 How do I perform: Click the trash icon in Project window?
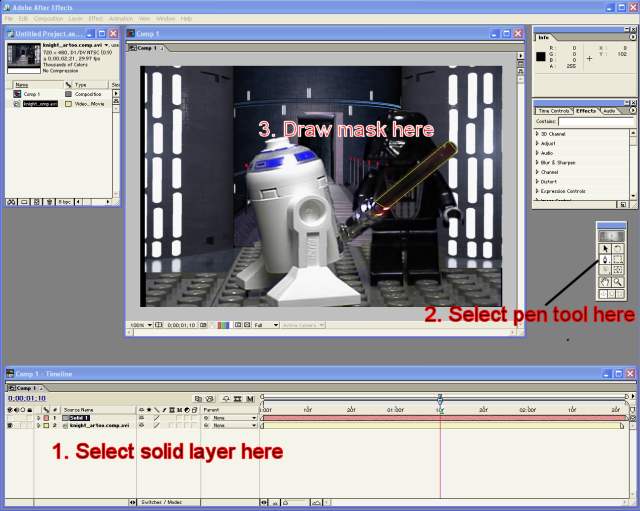point(49,202)
